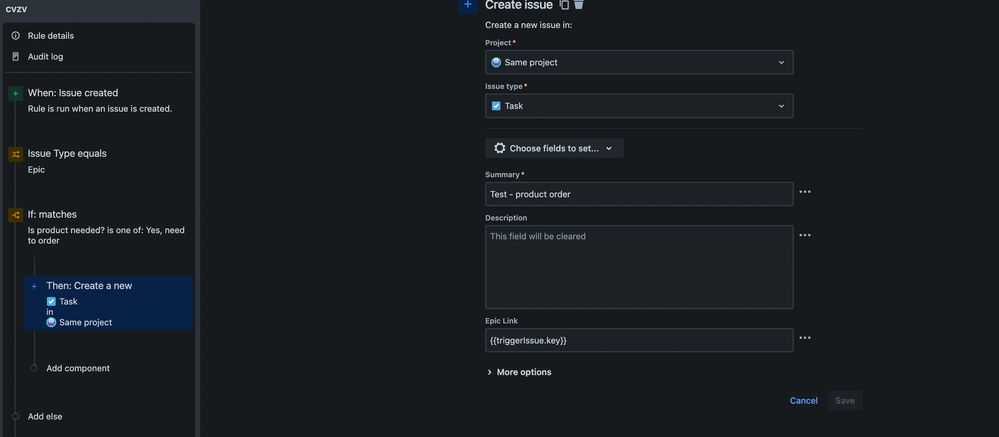The height and width of the screenshot is (437, 999).
Task: Click the Task icon in Issue type
Action: point(496,106)
